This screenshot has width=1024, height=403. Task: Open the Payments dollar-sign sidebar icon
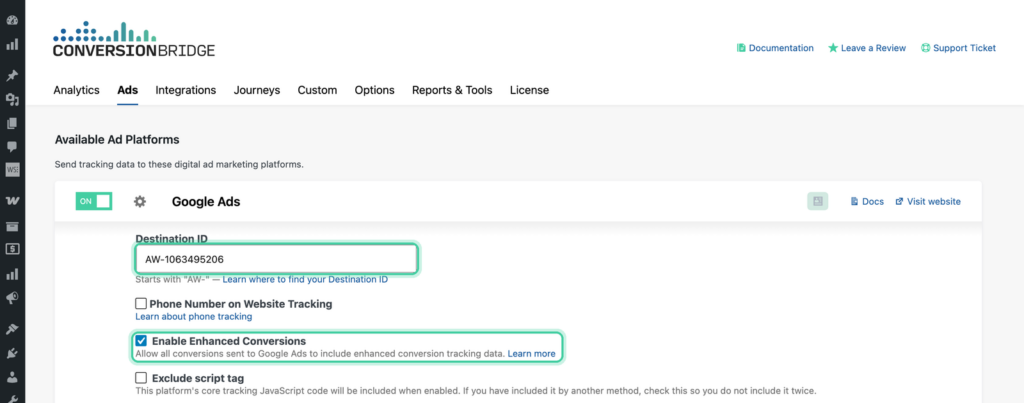pyautogui.click(x=12, y=249)
